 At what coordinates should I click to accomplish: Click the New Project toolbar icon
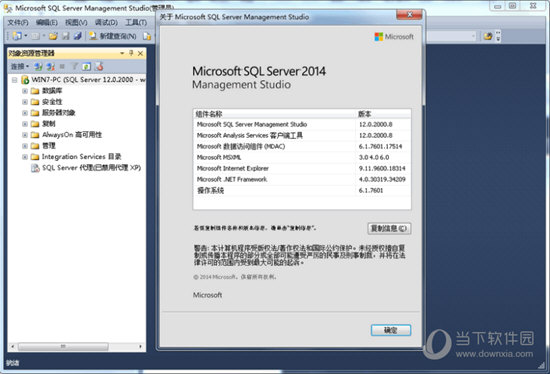click(x=17, y=36)
